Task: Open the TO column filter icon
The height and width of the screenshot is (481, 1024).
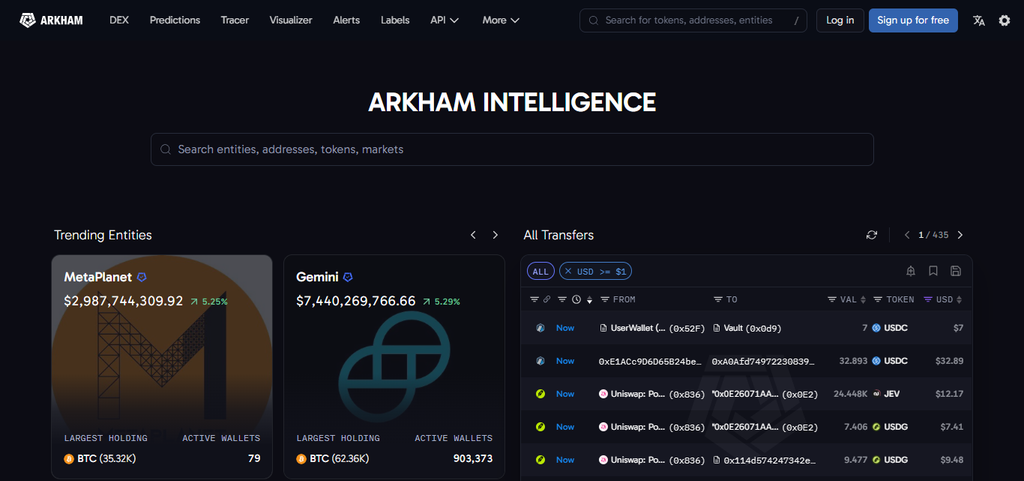Action: coord(718,300)
